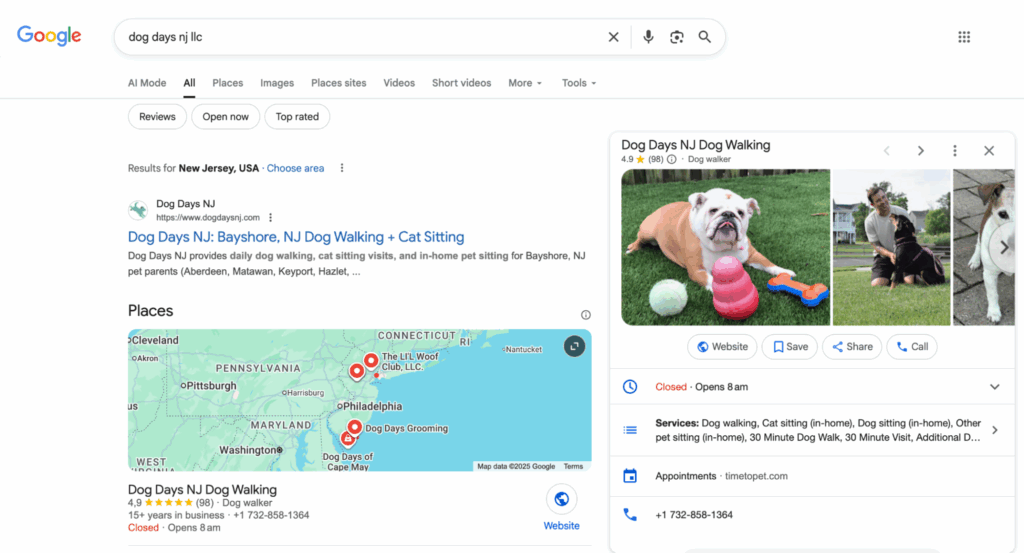Go to next result in side panel

(921, 151)
